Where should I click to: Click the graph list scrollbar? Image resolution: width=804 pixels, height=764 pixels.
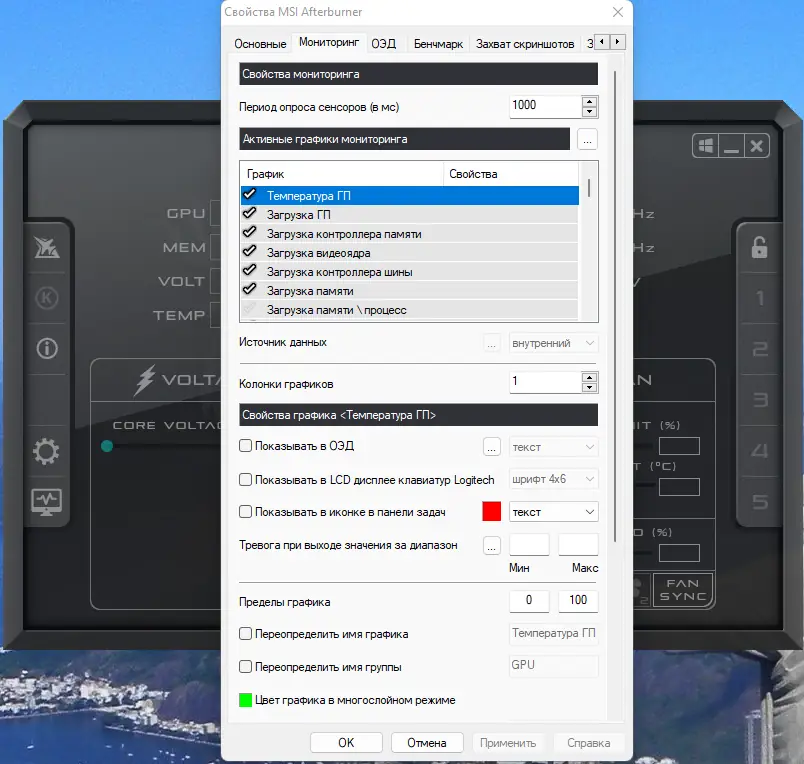[x=589, y=188]
